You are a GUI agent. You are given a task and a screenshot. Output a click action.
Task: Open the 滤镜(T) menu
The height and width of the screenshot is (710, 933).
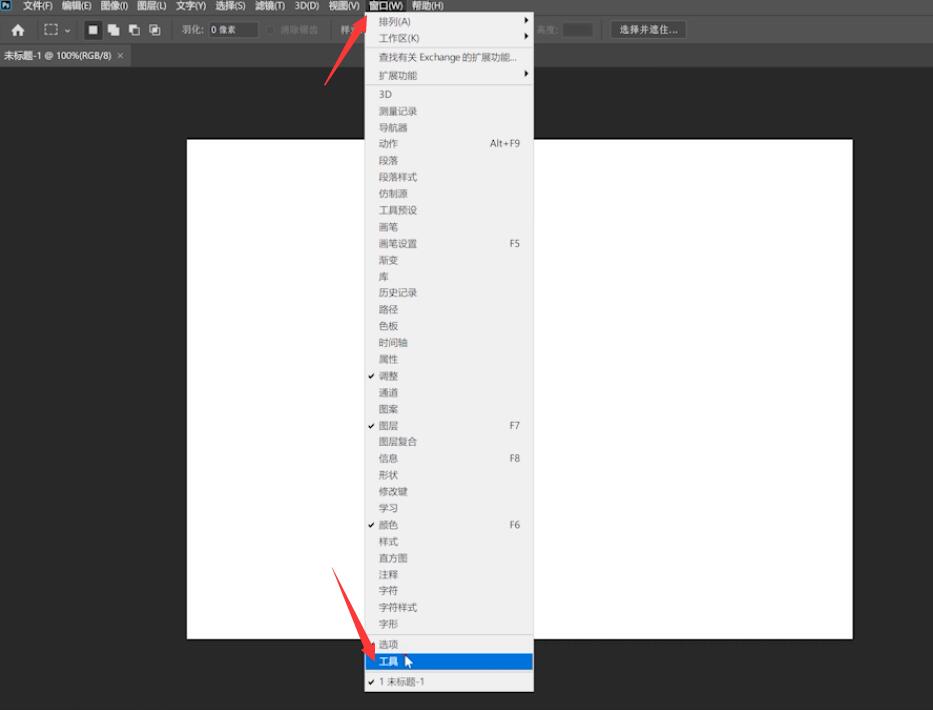click(x=270, y=6)
